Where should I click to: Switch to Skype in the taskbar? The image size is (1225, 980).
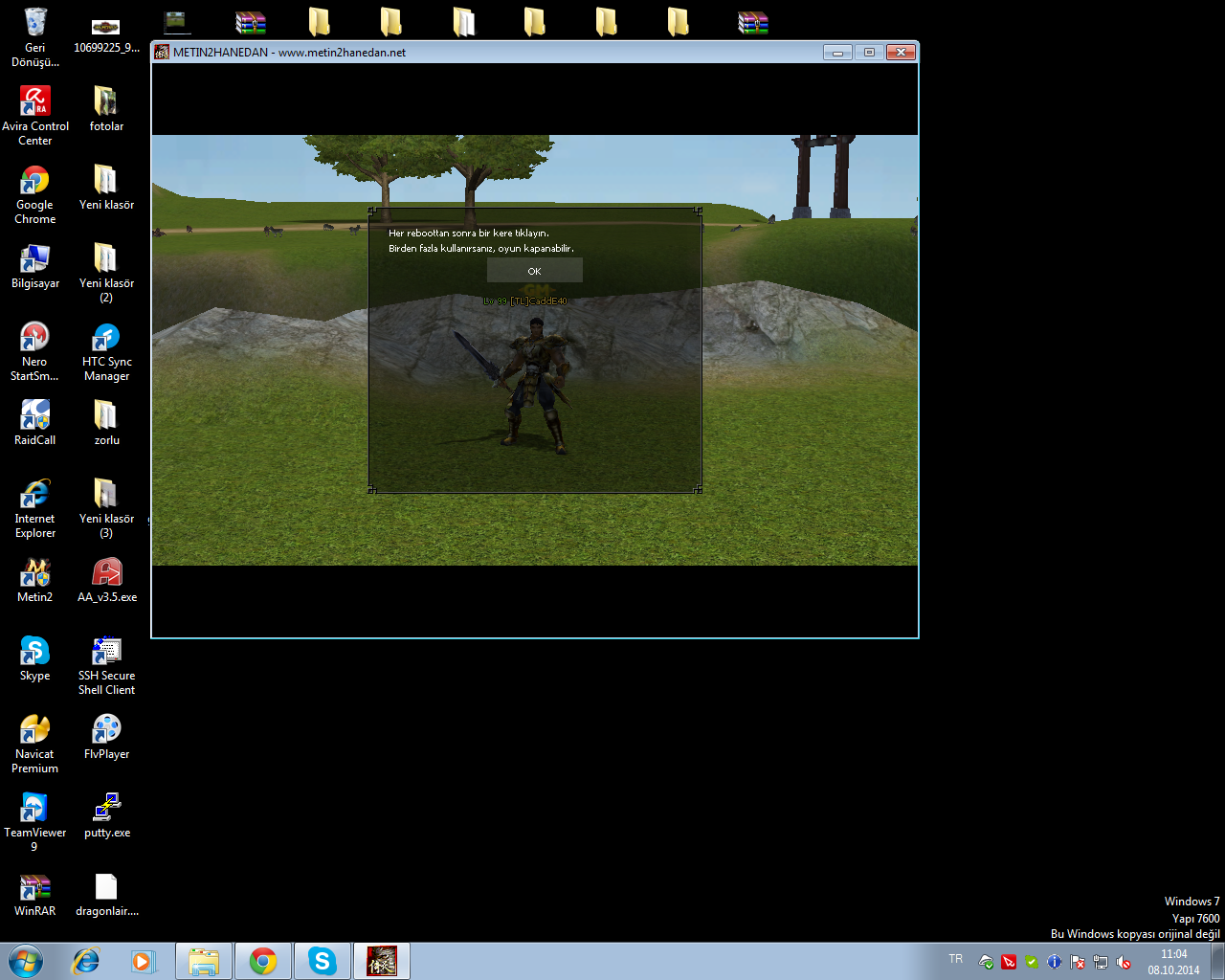coord(323,961)
